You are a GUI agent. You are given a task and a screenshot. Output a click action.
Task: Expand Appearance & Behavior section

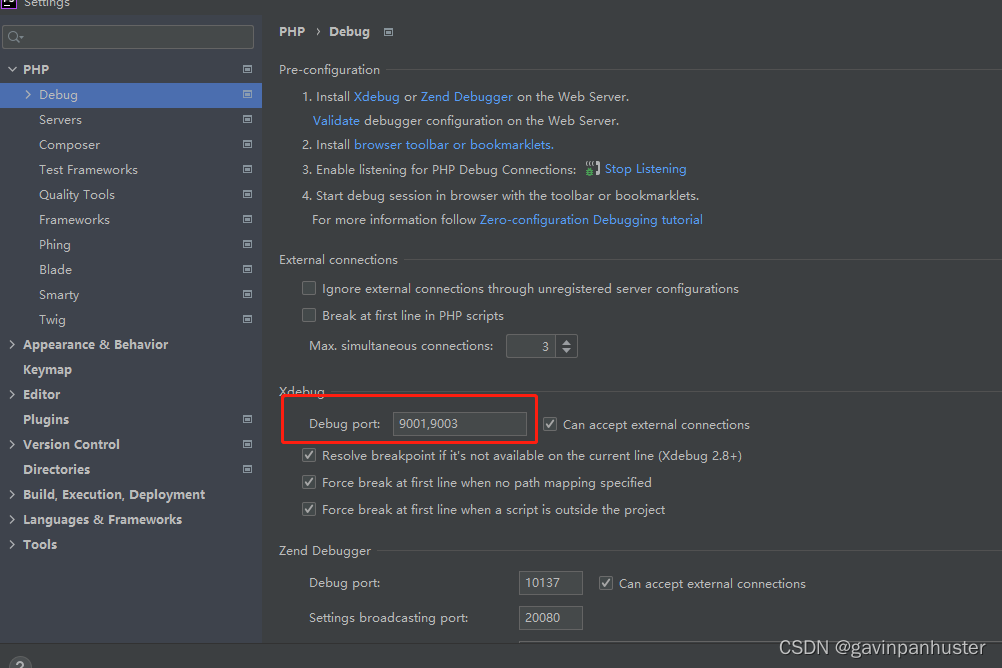tap(12, 344)
